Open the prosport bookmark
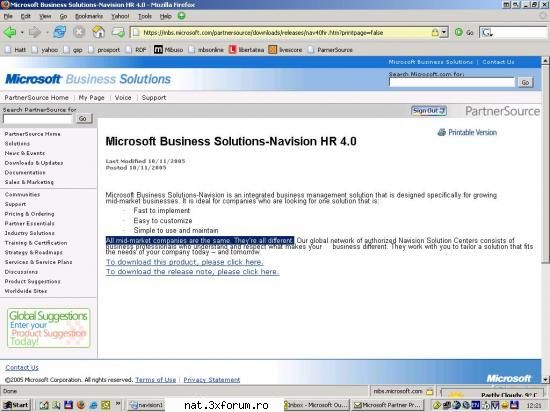 (x=104, y=50)
